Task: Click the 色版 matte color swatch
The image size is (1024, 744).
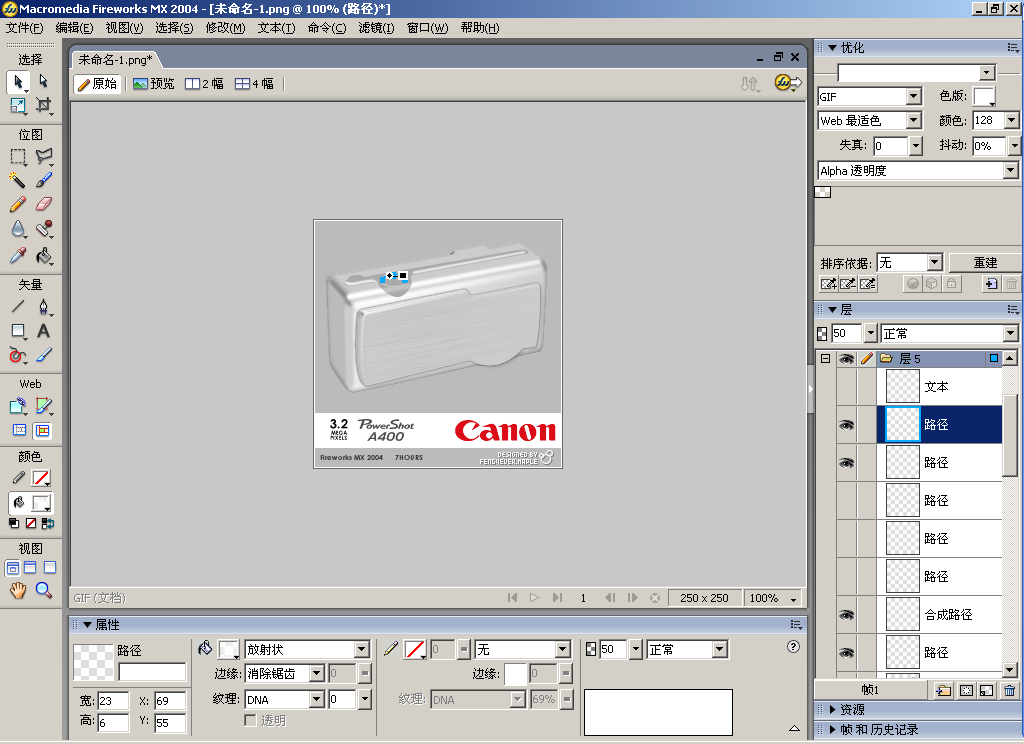Action: pos(984,97)
